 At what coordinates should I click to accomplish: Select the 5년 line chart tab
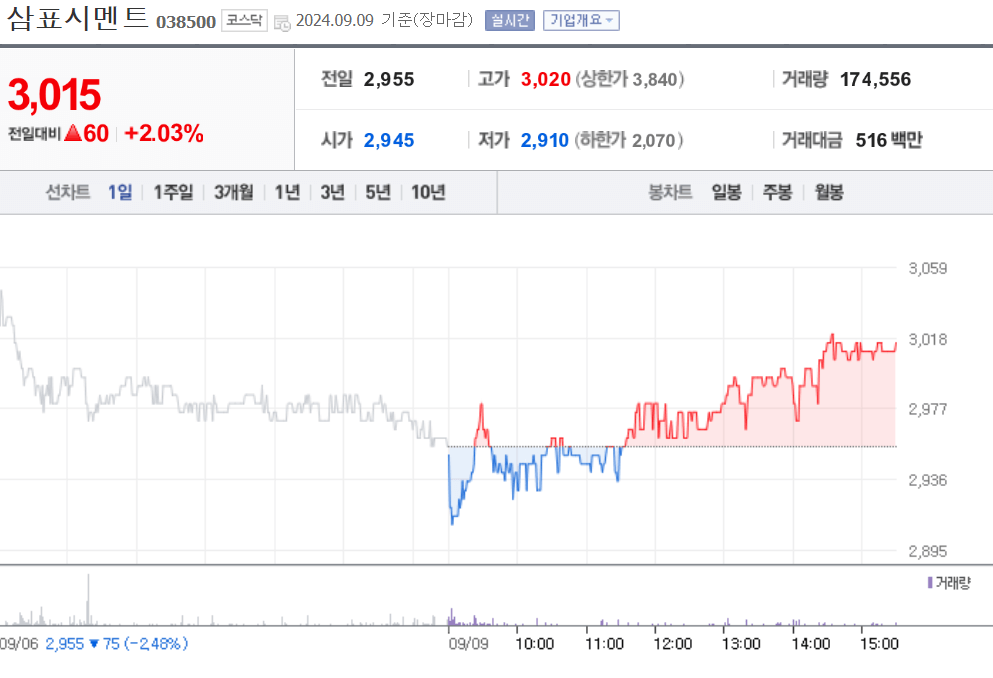click(378, 192)
